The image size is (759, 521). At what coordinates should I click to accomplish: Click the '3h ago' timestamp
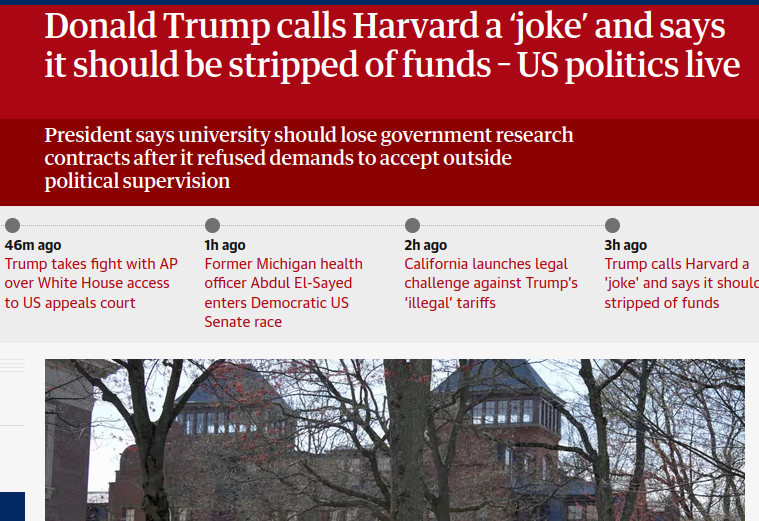(625, 245)
